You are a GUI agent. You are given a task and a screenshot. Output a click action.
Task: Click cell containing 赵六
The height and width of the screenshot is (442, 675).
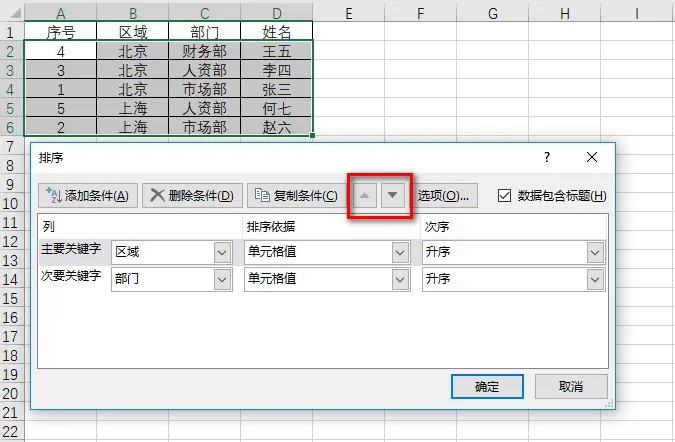click(276, 127)
